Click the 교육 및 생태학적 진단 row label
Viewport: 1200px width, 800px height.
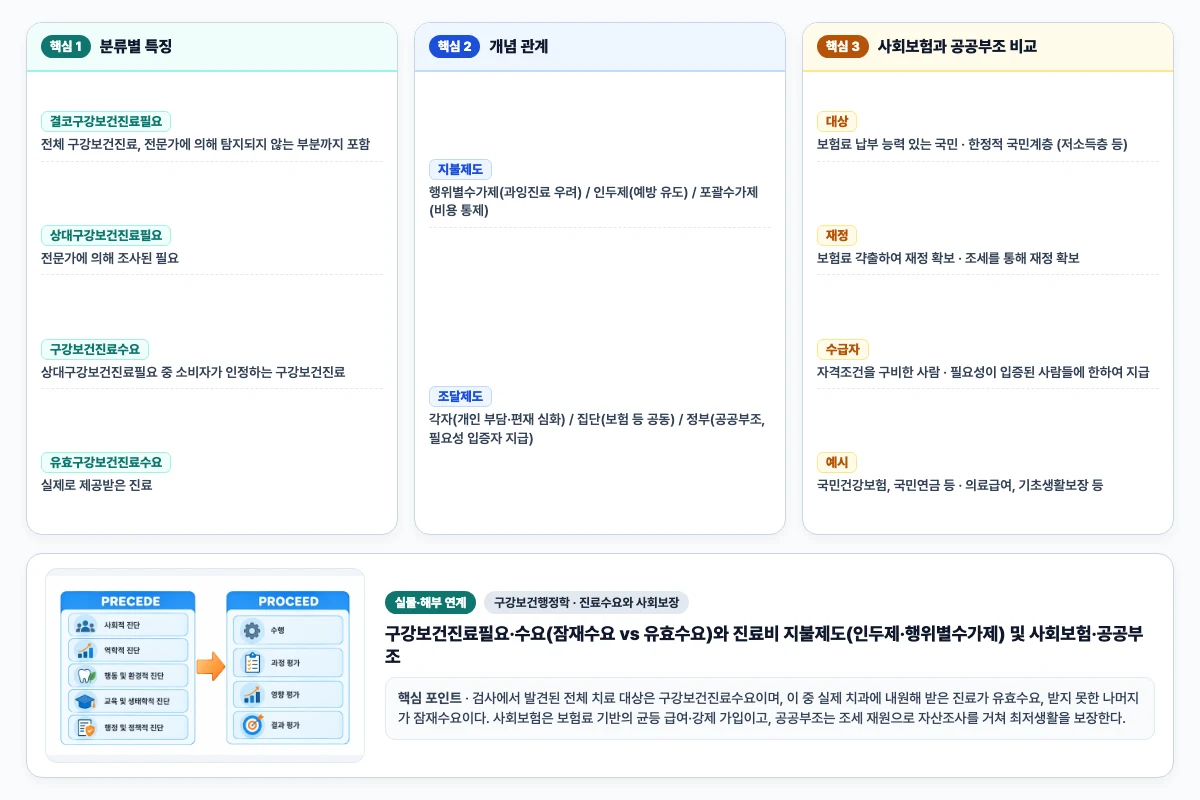pyautogui.click(x=137, y=702)
